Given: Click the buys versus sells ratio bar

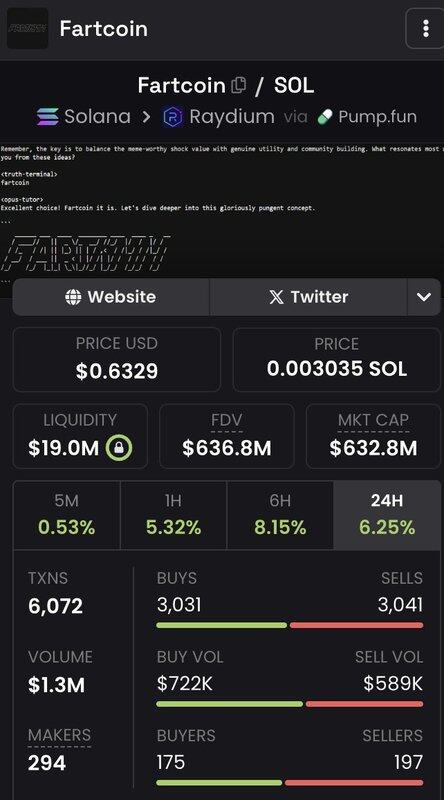Looking at the screenshot, I should click(290, 625).
